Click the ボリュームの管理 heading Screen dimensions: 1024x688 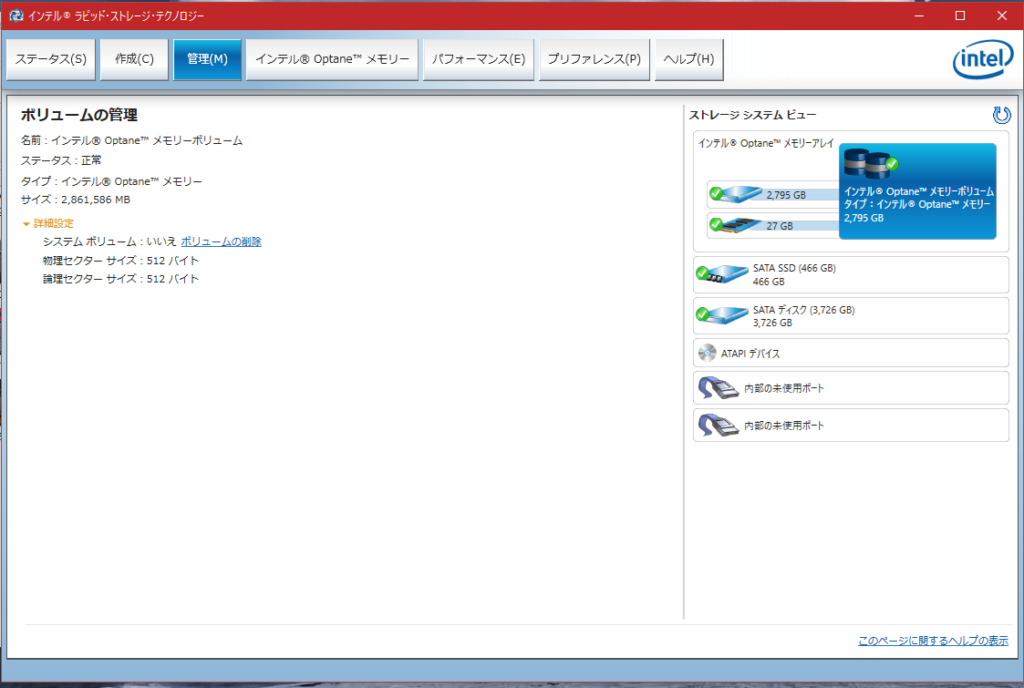click(x=79, y=115)
